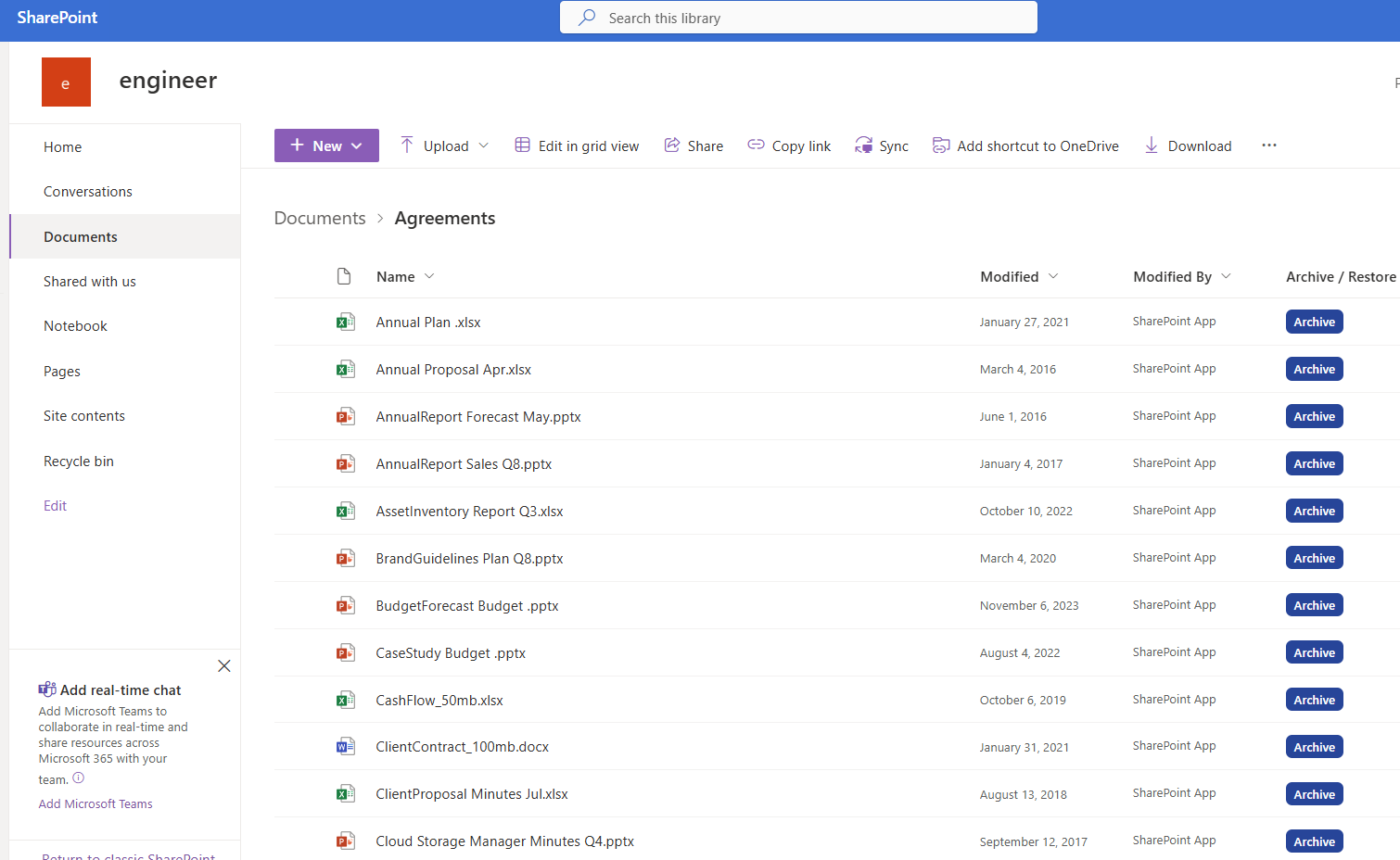The height and width of the screenshot is (860, 1400).
Task: Go to Site contents in left navigation
Action: 84,416
